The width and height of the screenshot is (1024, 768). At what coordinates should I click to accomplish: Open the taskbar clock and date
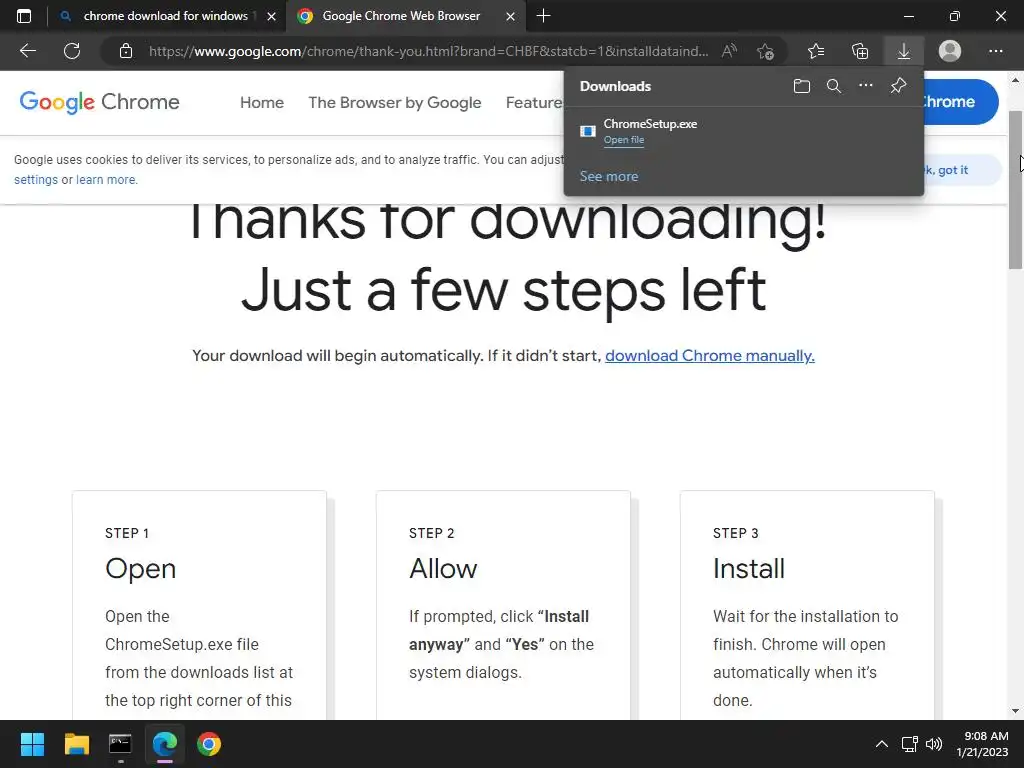(982, 744)
